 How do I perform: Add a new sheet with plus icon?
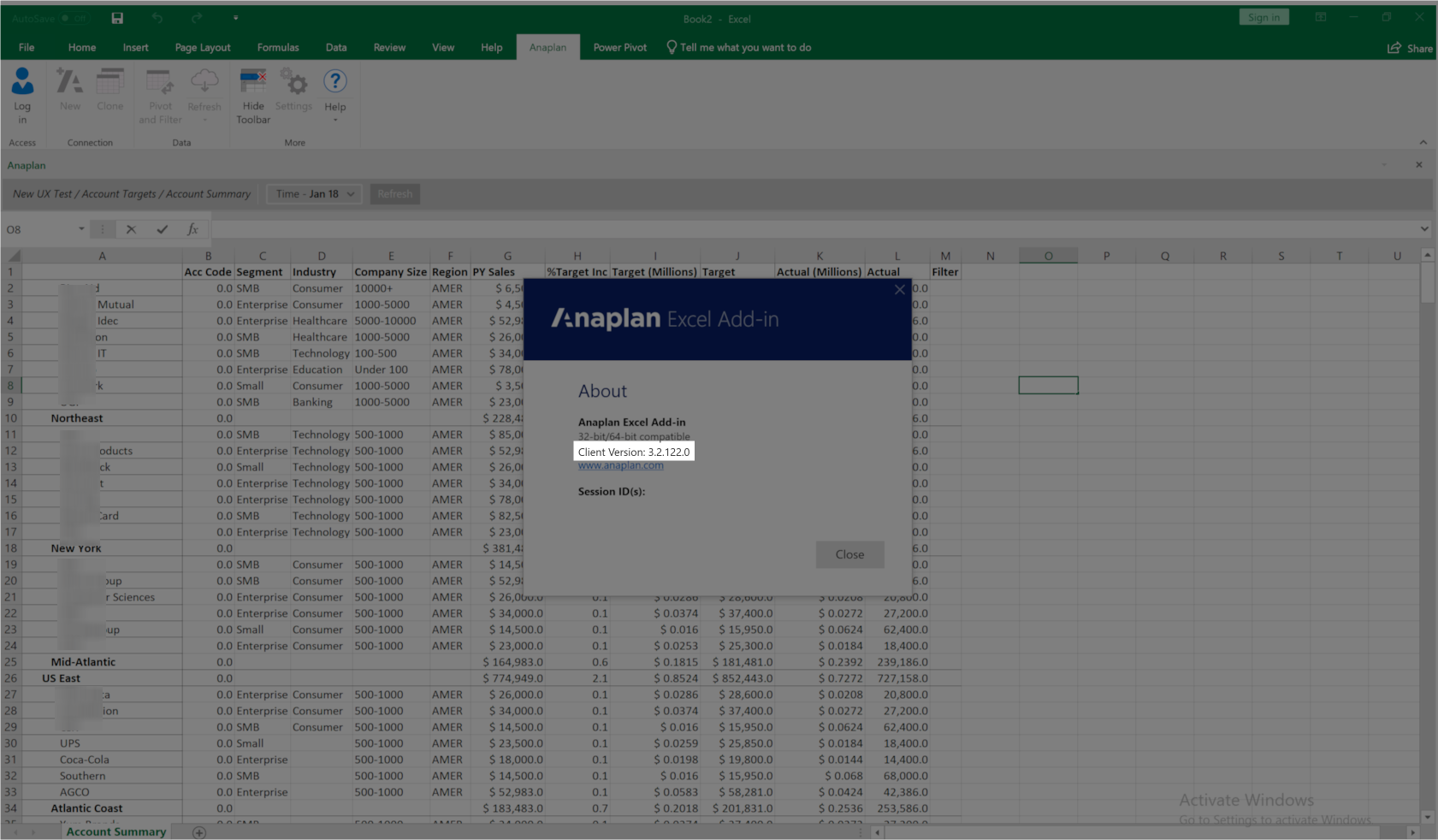pyautogui.click(x=199, y=832)
